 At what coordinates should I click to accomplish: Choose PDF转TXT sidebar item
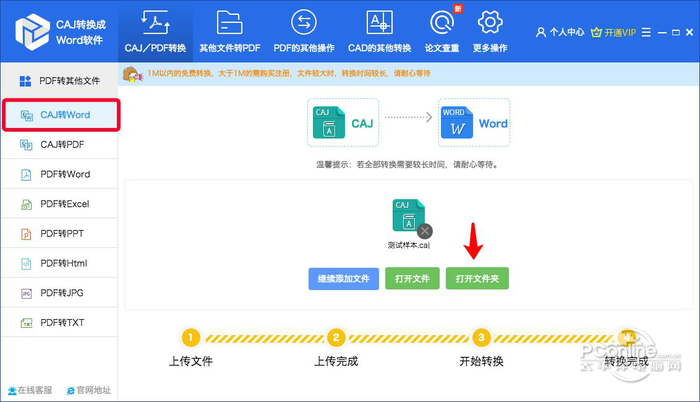tap(59, 322)
